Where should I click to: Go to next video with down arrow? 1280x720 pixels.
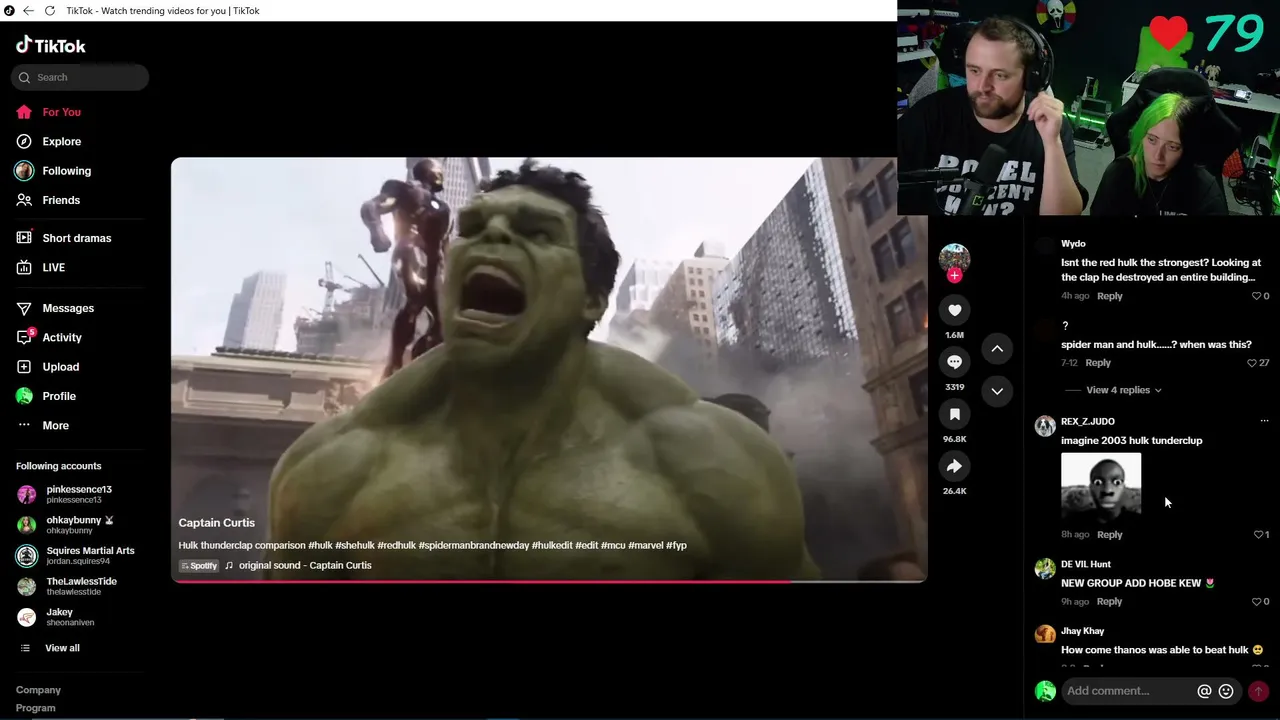(997, 391)
